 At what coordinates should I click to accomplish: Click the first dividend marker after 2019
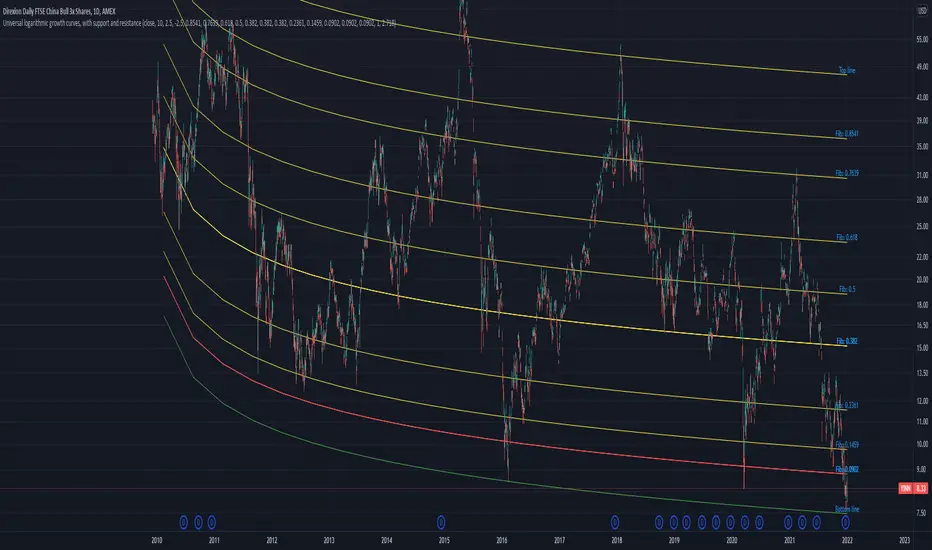687,523
